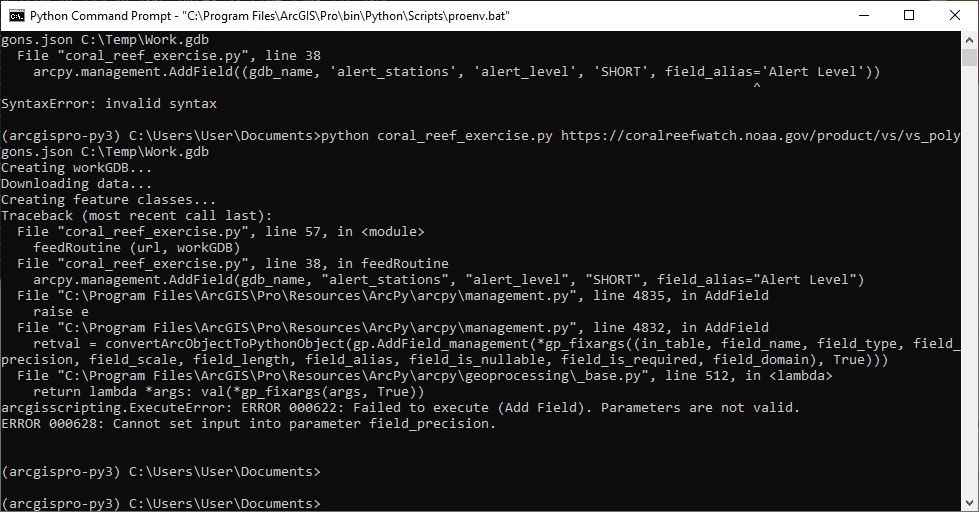
Task: Click the "raise e" traceback line
Action: [63, 311]
